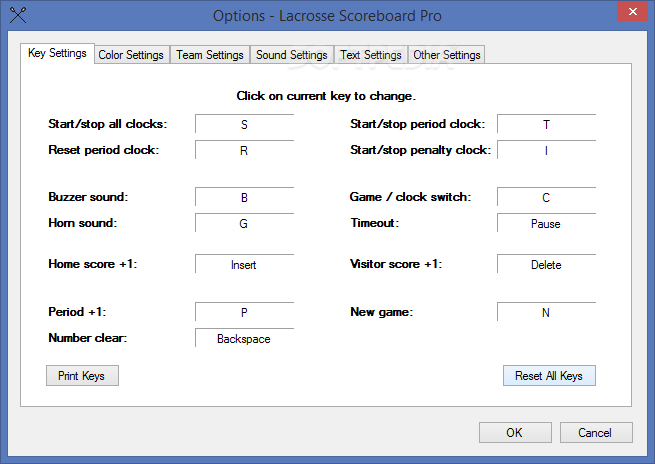Open the Text Settings tab

[x=371, y=55]
